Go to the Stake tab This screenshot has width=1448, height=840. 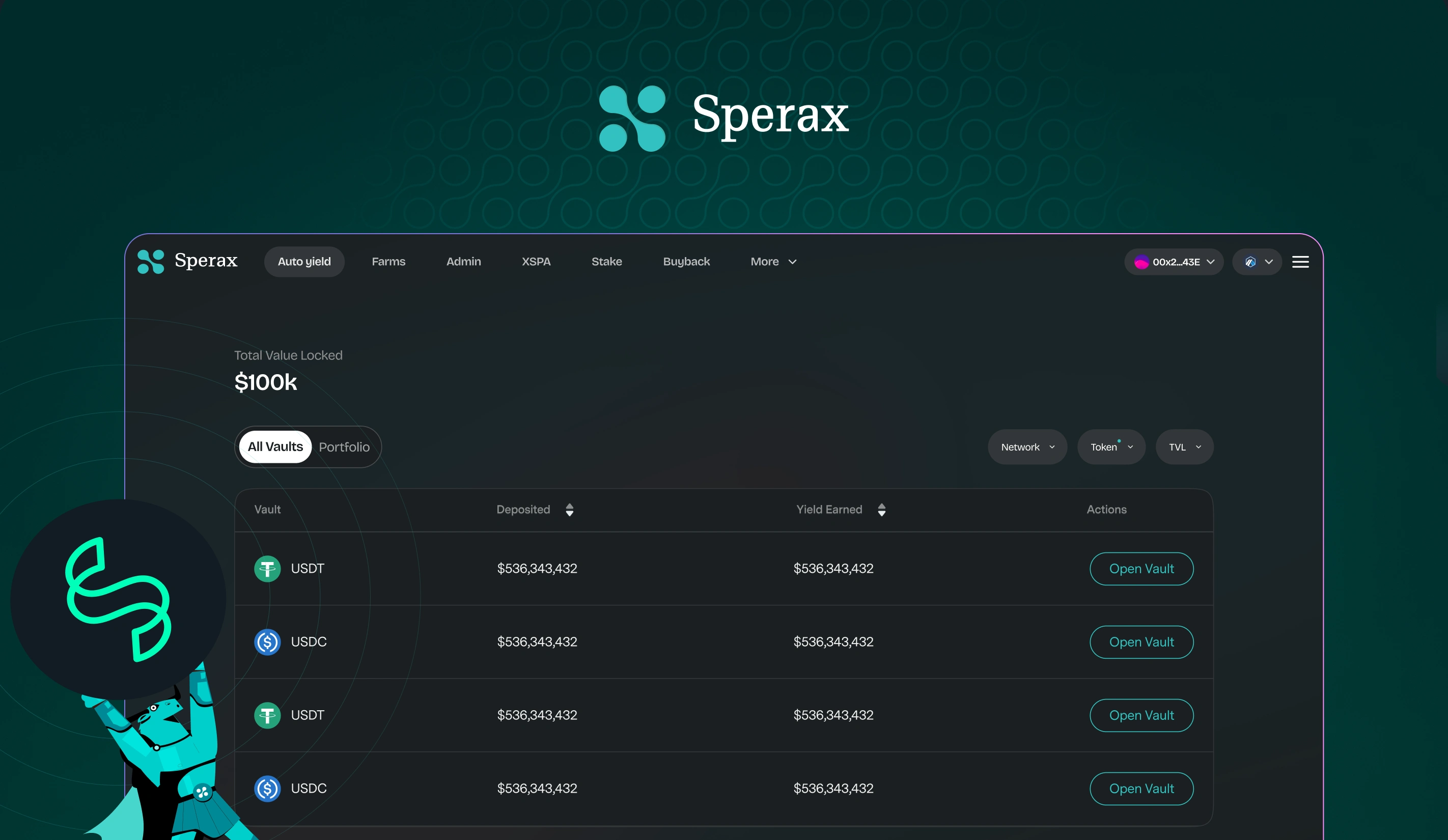click(606, 262)
